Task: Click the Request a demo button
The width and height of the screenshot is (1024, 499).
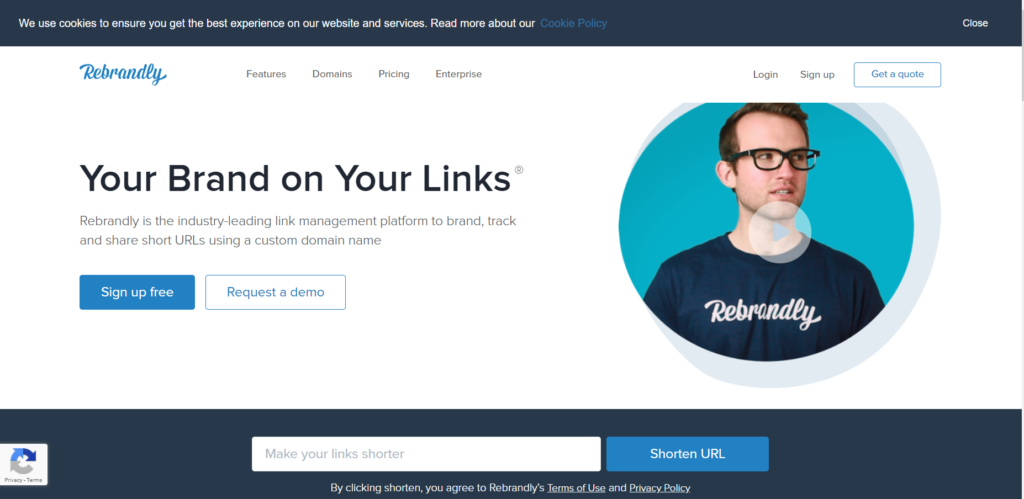Action: click(x=276, y=292)
